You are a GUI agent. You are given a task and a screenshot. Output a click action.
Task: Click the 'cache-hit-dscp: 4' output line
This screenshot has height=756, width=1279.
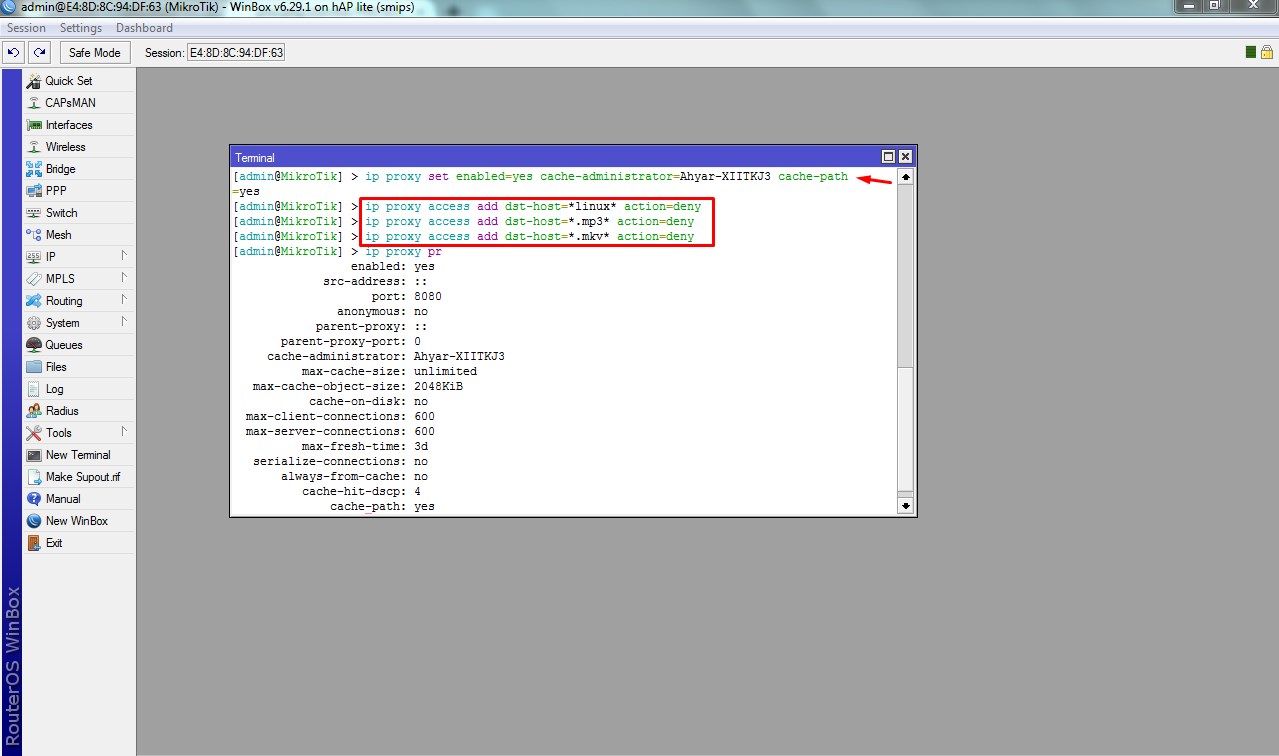[x=361, y=492]
